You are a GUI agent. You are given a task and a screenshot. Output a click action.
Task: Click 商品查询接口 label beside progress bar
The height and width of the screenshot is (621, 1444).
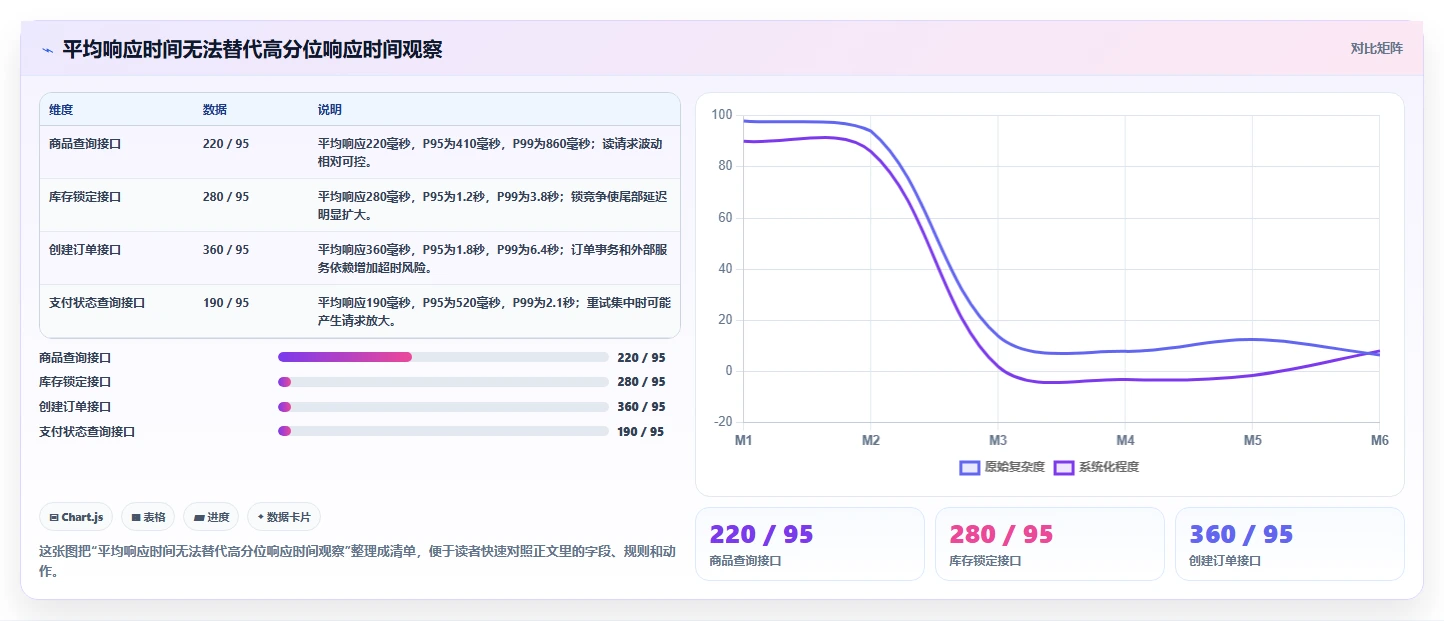click(75, 357)
